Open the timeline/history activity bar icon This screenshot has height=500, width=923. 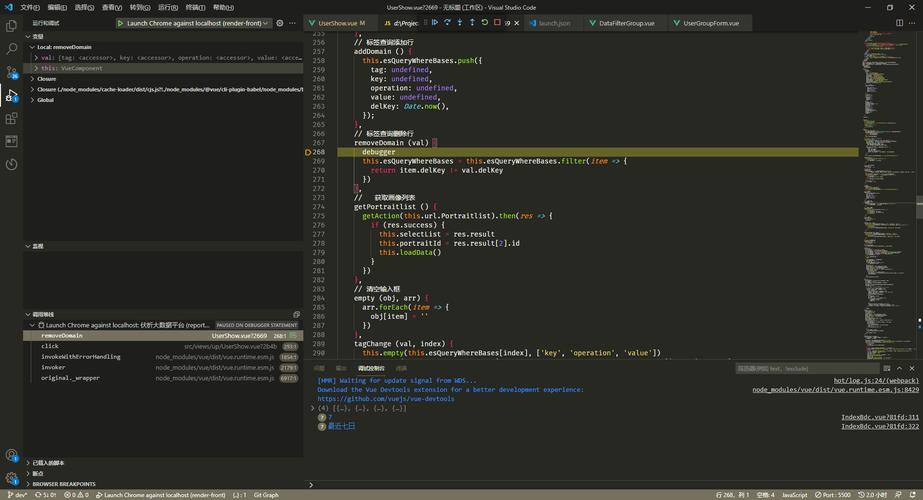(11, 164)
